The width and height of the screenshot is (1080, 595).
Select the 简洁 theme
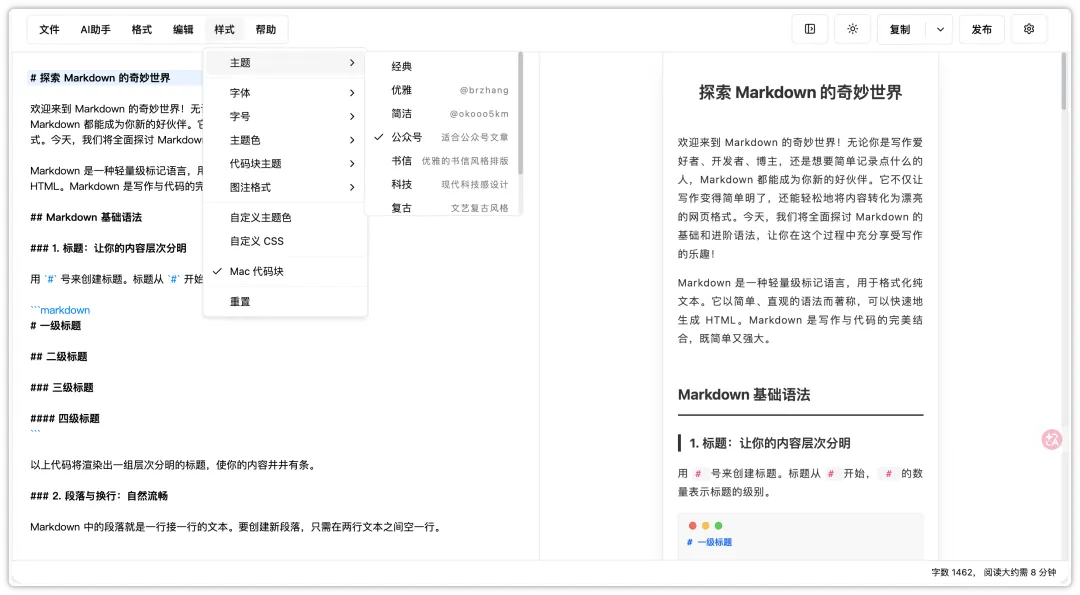click(442, 114)
